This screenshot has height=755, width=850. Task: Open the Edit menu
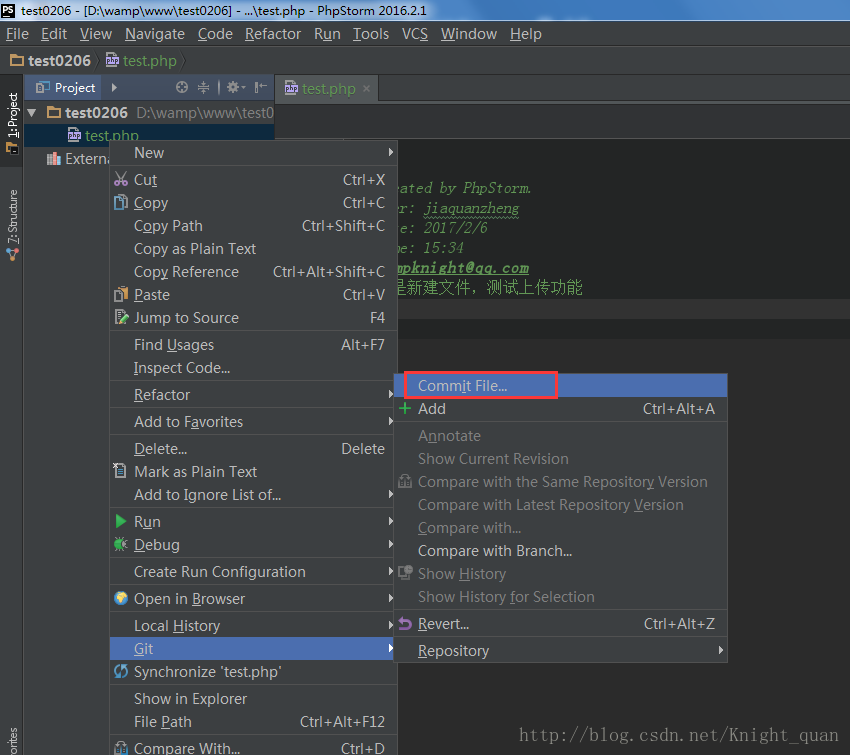[54, 34]
